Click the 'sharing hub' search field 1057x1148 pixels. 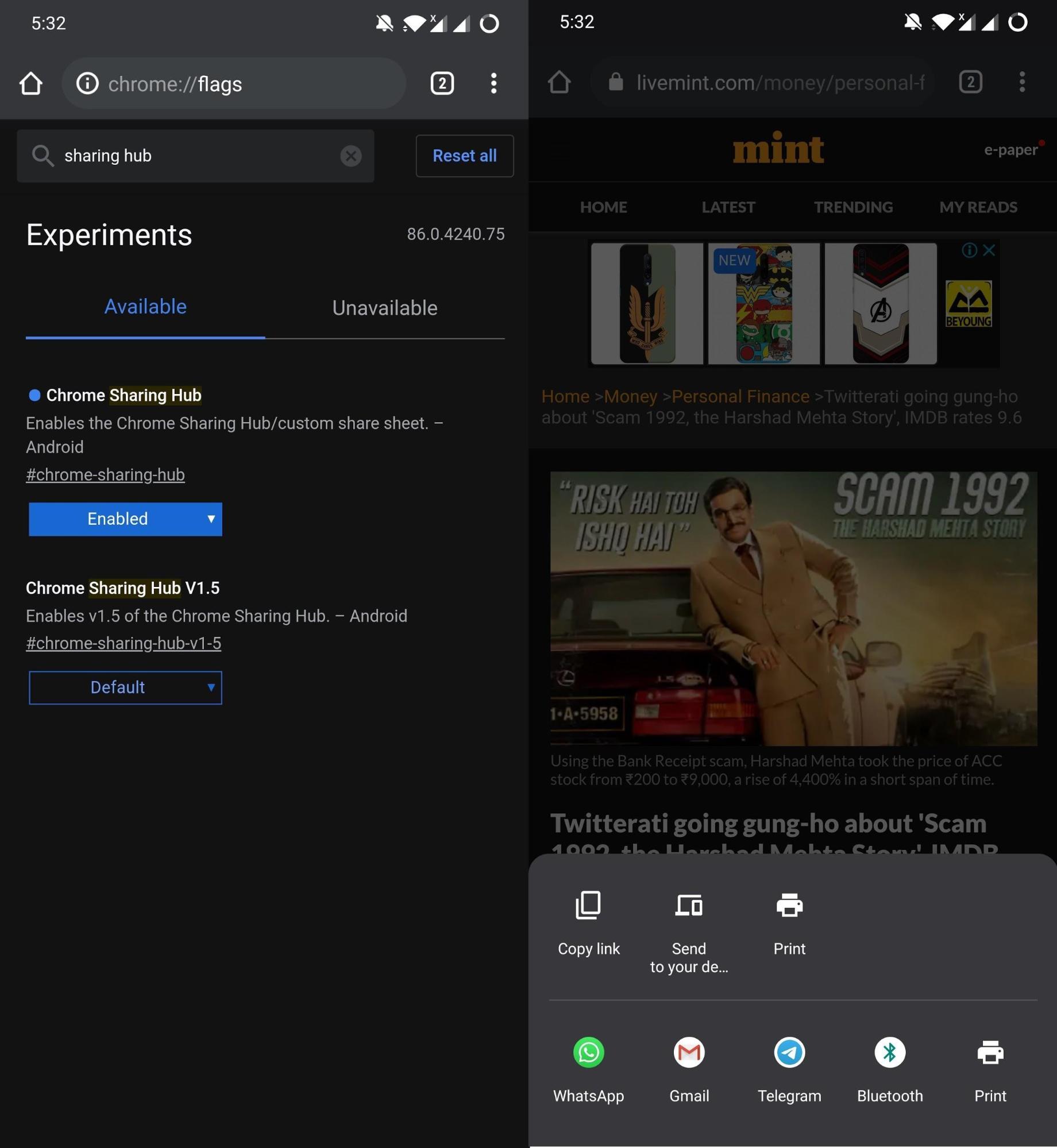(x=195, y=156)
